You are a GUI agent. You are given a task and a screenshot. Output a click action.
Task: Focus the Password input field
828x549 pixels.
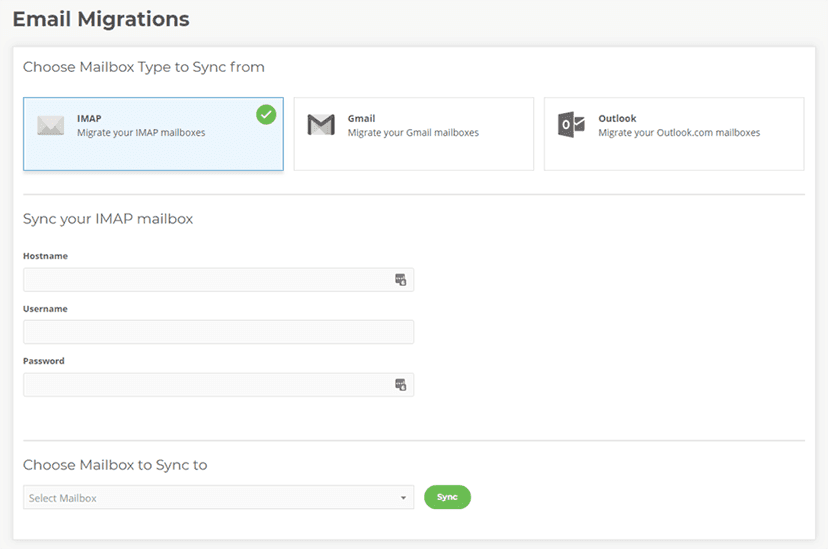(219, 385)
